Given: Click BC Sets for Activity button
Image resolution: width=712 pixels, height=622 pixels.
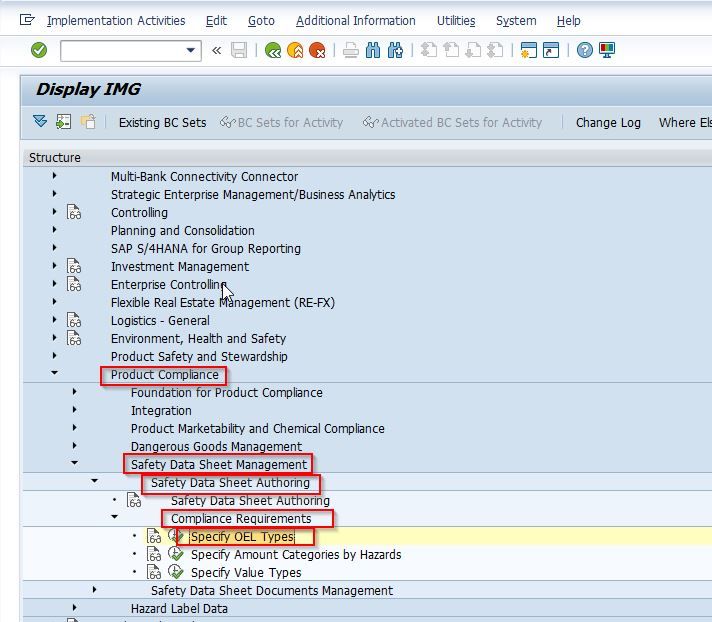Looking at the screenshot, I should (281, 123).
